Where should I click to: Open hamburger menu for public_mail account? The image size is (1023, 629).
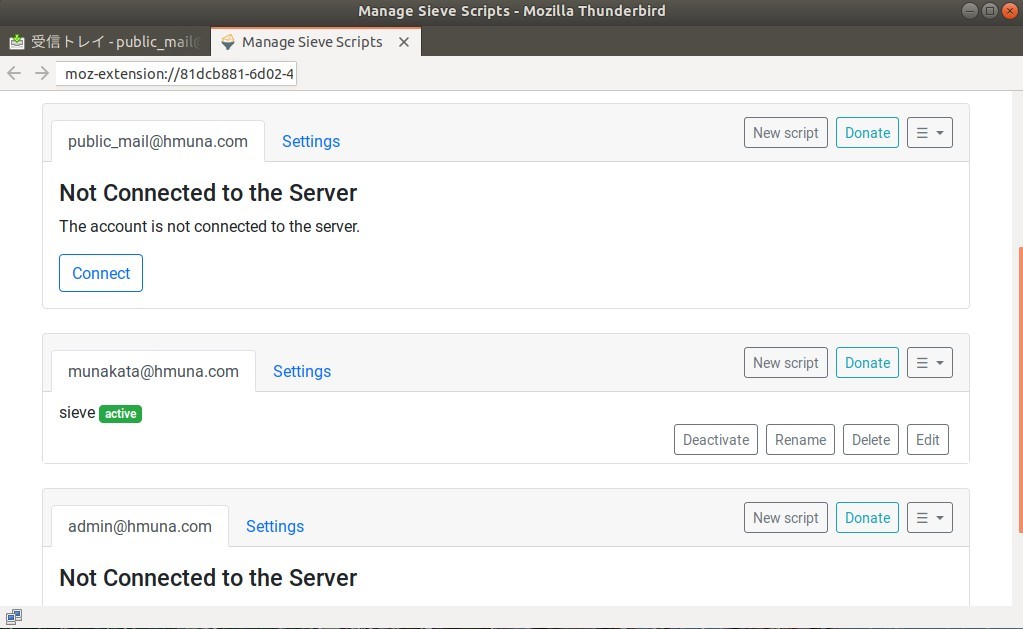pos(929,133)
